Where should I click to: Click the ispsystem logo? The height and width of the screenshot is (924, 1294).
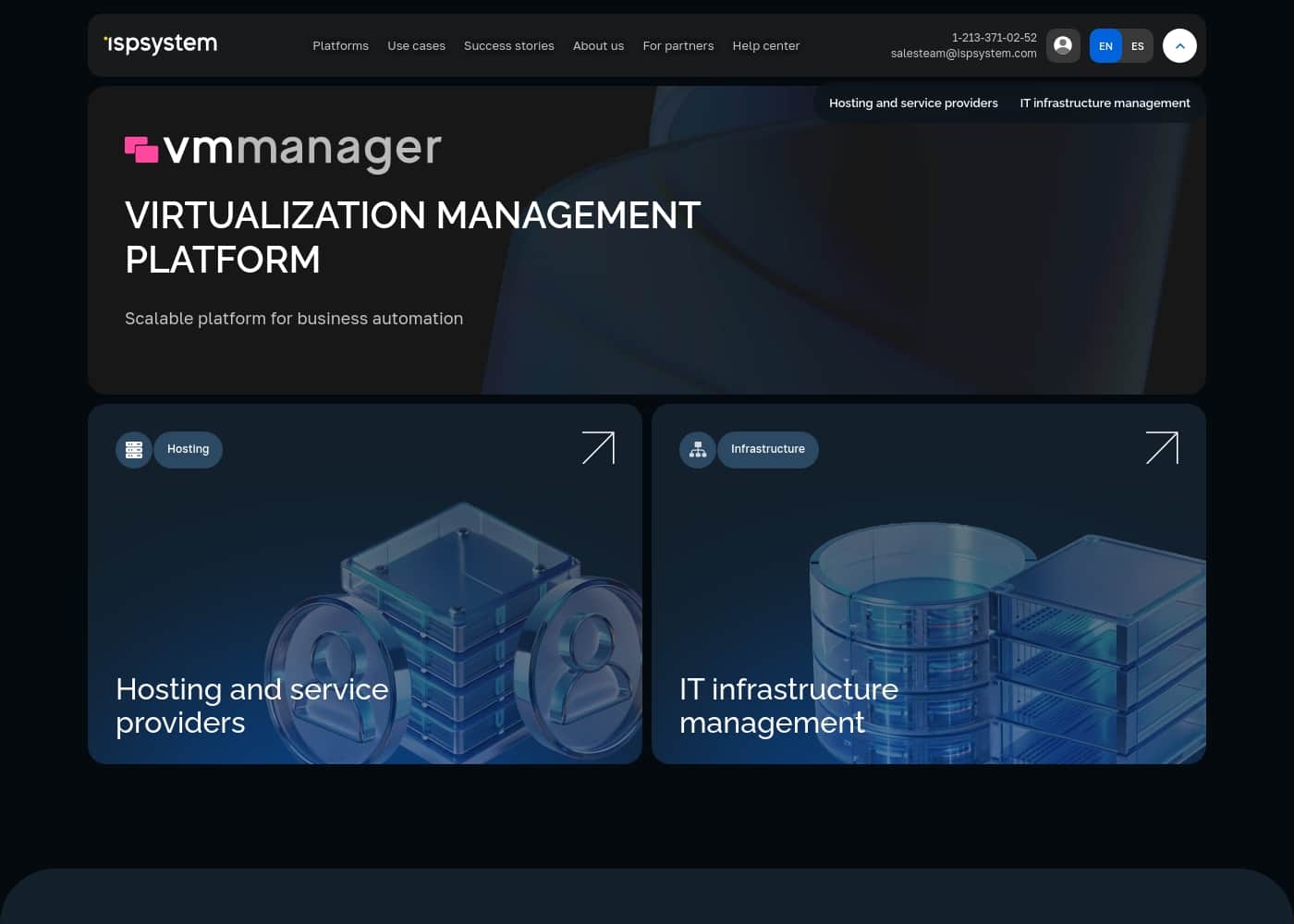pyautogui.click(x=161, y=43)
